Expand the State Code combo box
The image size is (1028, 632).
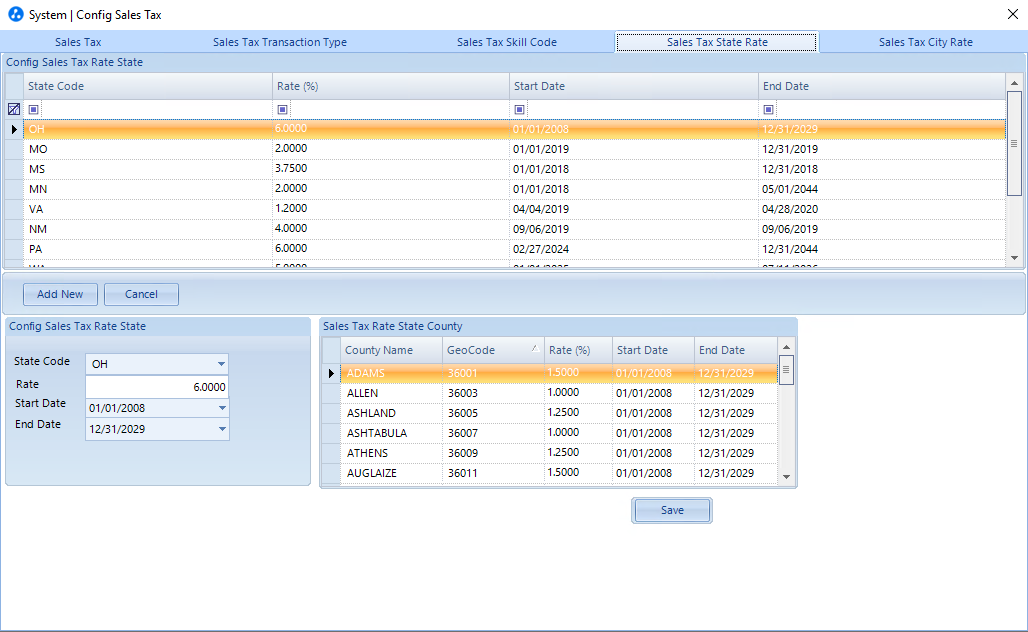coord(221,364)
